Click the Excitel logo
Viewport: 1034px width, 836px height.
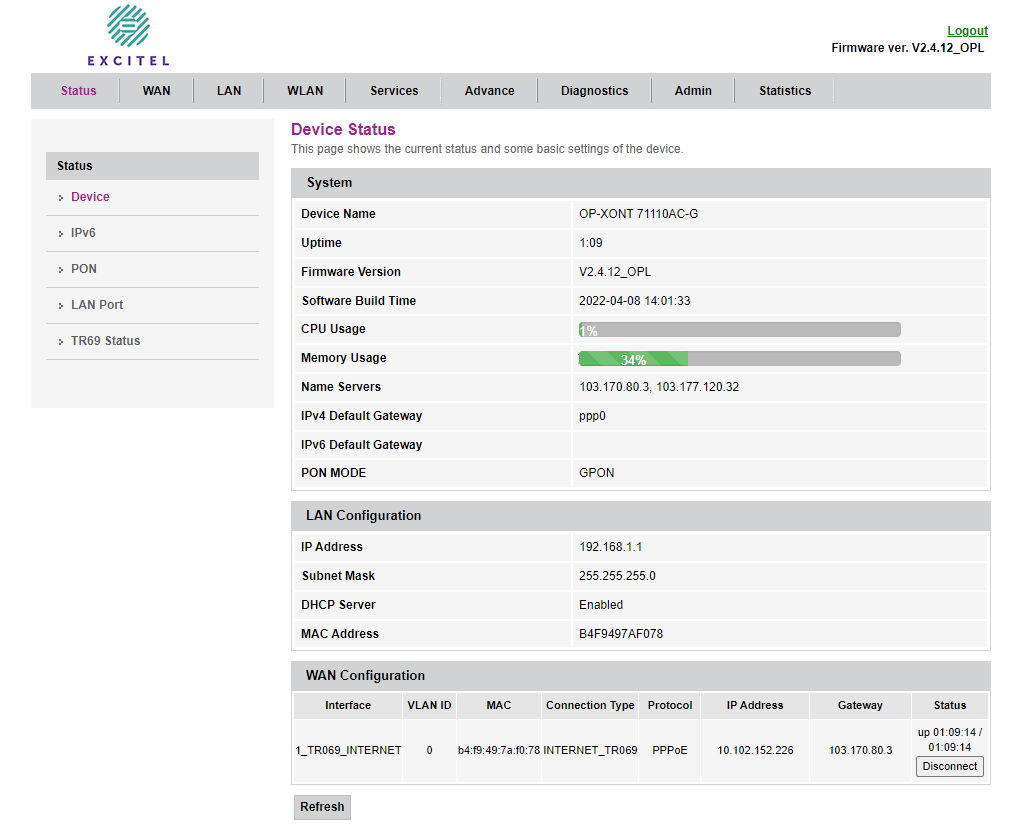pyautogui.click(x=128, y=35)
